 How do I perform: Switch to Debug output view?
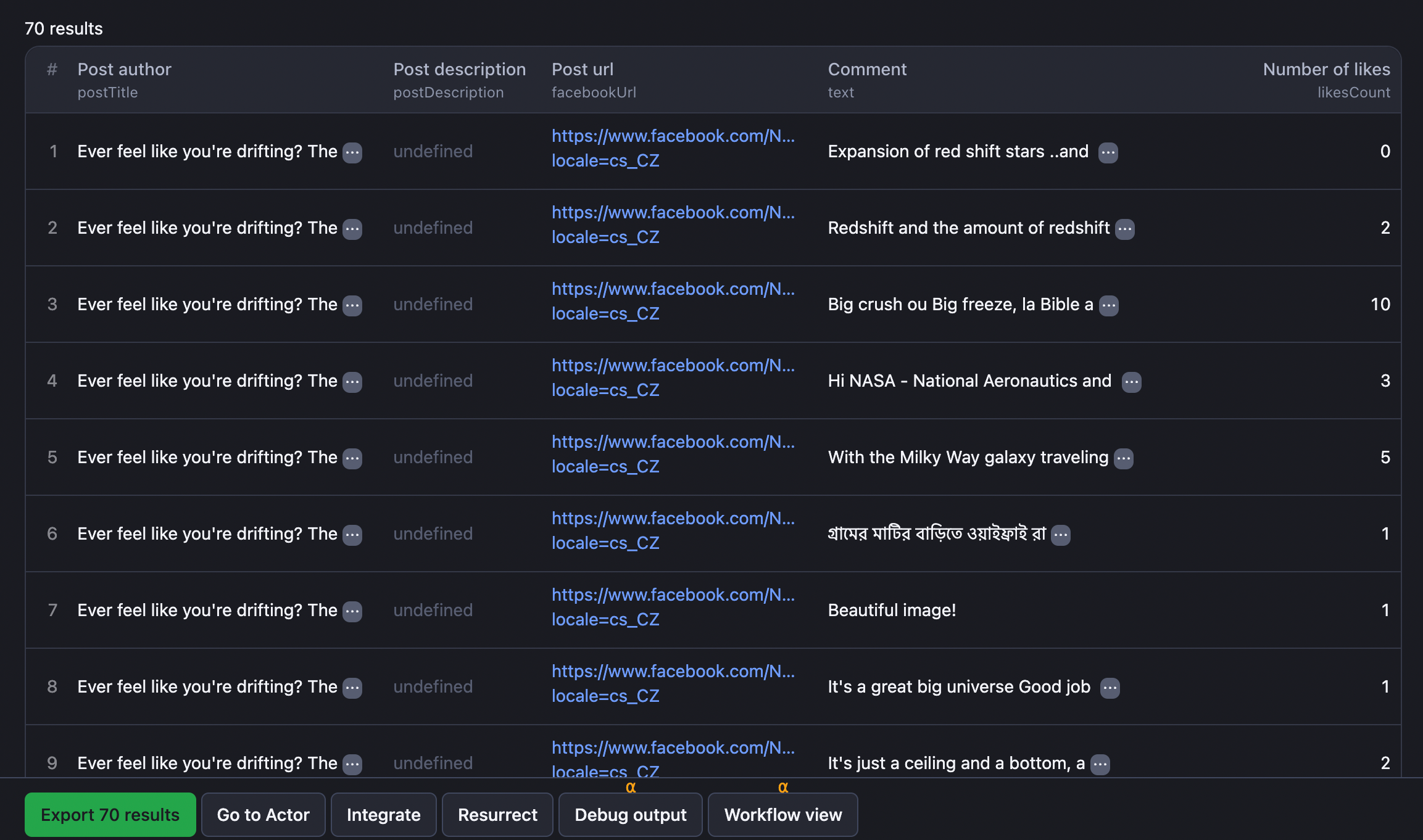point(630,815)
